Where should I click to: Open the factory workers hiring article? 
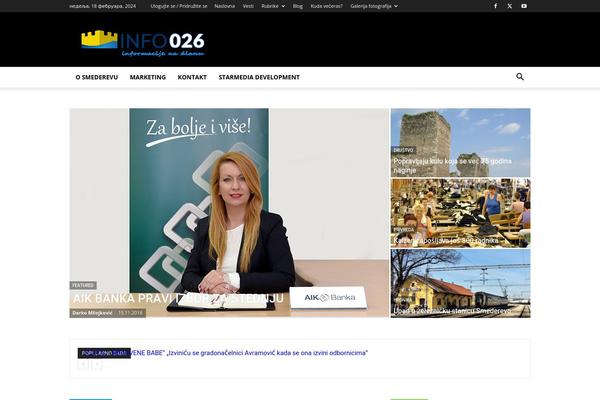click(x=446, y=240)
